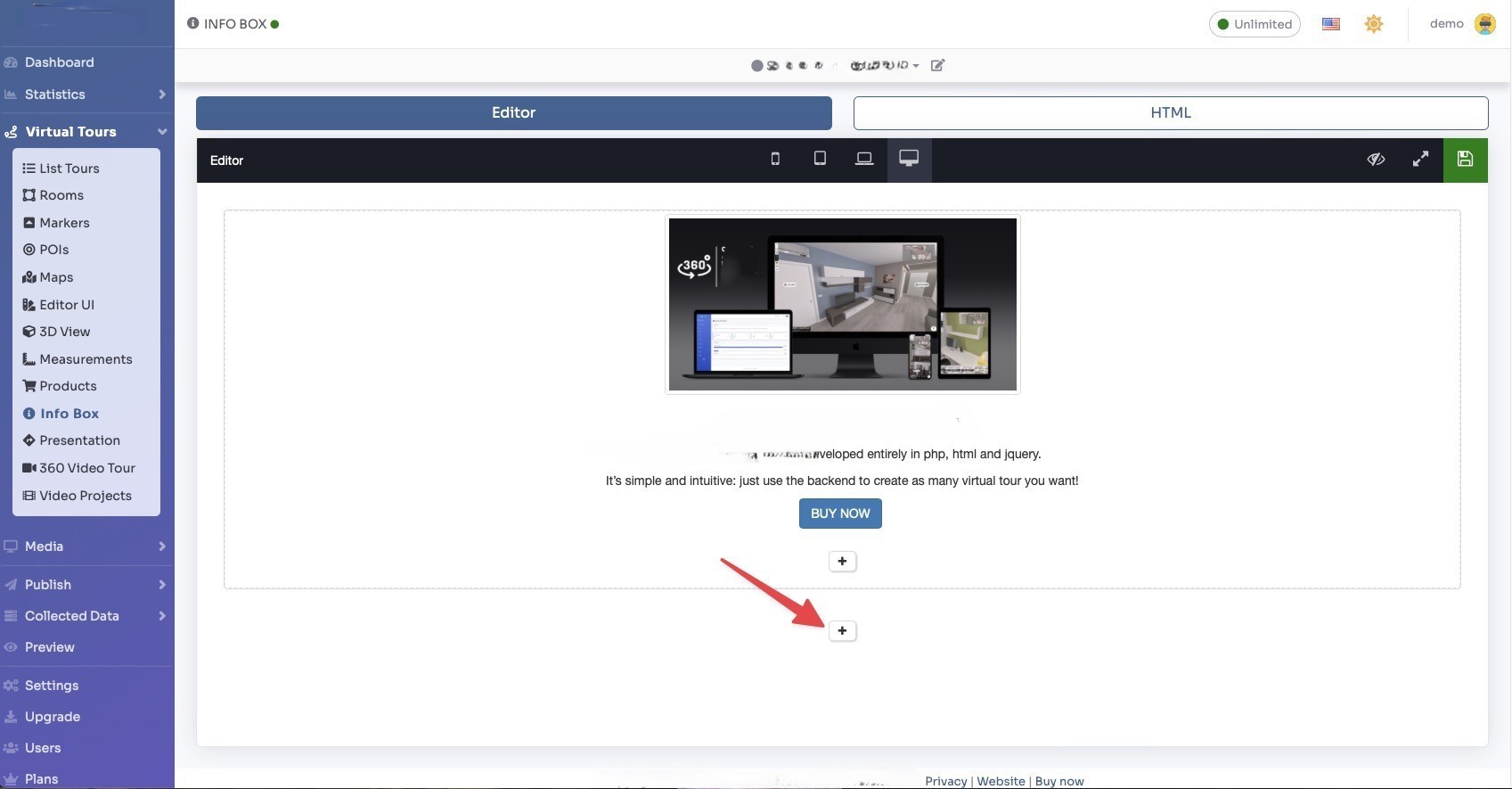Open Editor UI in the sidebar
The width and height of the screenshot is (1512, 789).
[x=66, y=305]
